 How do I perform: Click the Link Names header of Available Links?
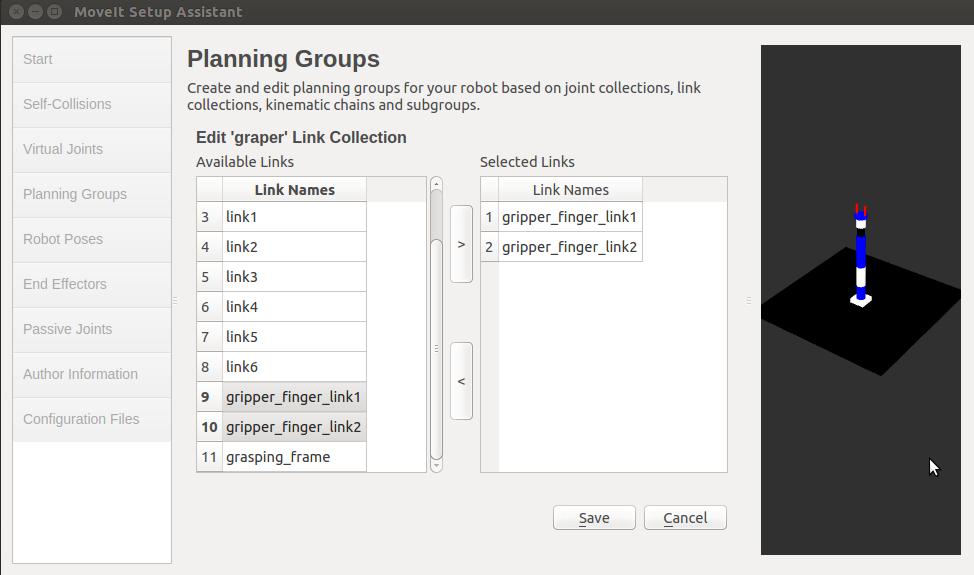294,189
